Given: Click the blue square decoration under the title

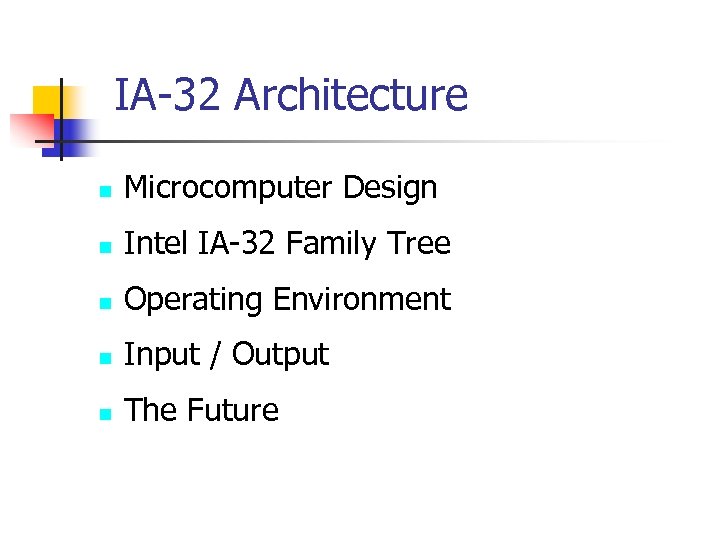Looking at the screenshot, I should click(x=78, y=132).
